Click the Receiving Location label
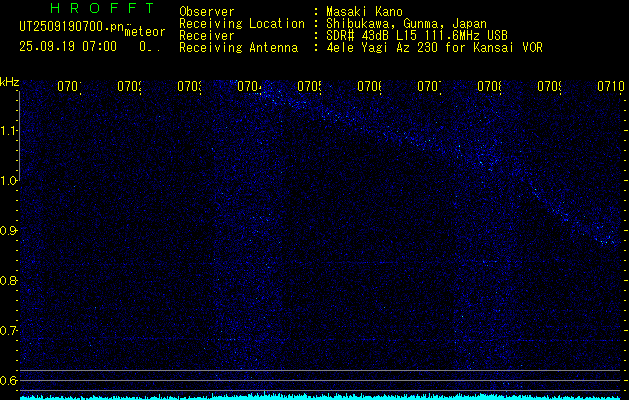Viewport: 629px width, 400px height. [242, 24]
